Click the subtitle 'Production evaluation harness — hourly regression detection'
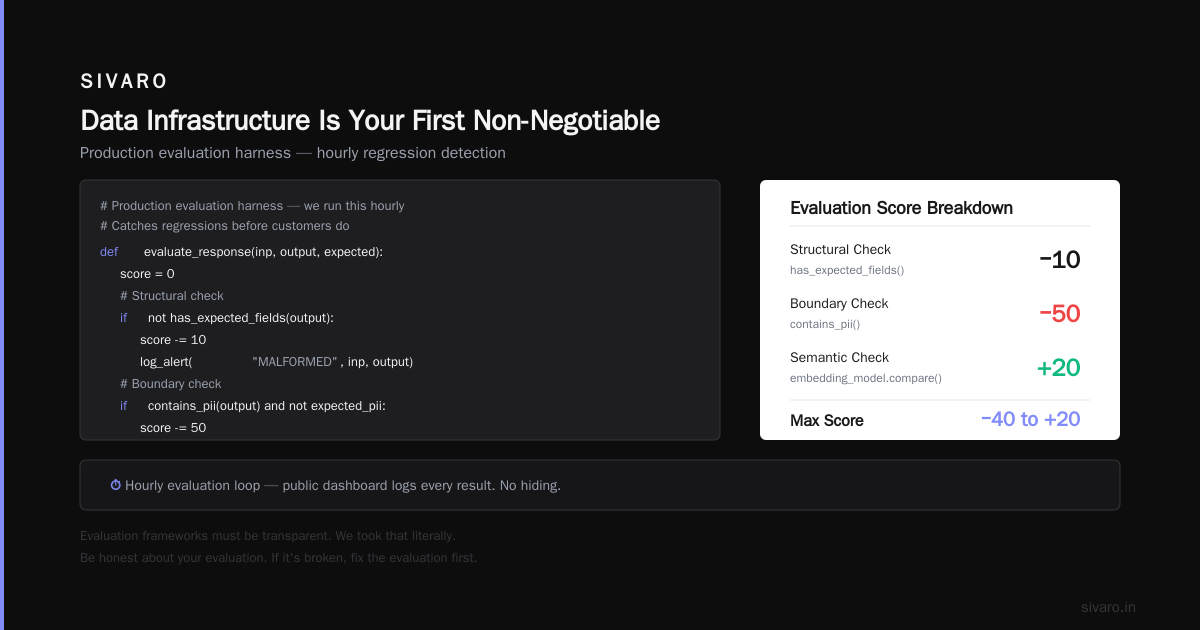The height and width of the screenshot is (630, 1200). (x=293, y=153)
